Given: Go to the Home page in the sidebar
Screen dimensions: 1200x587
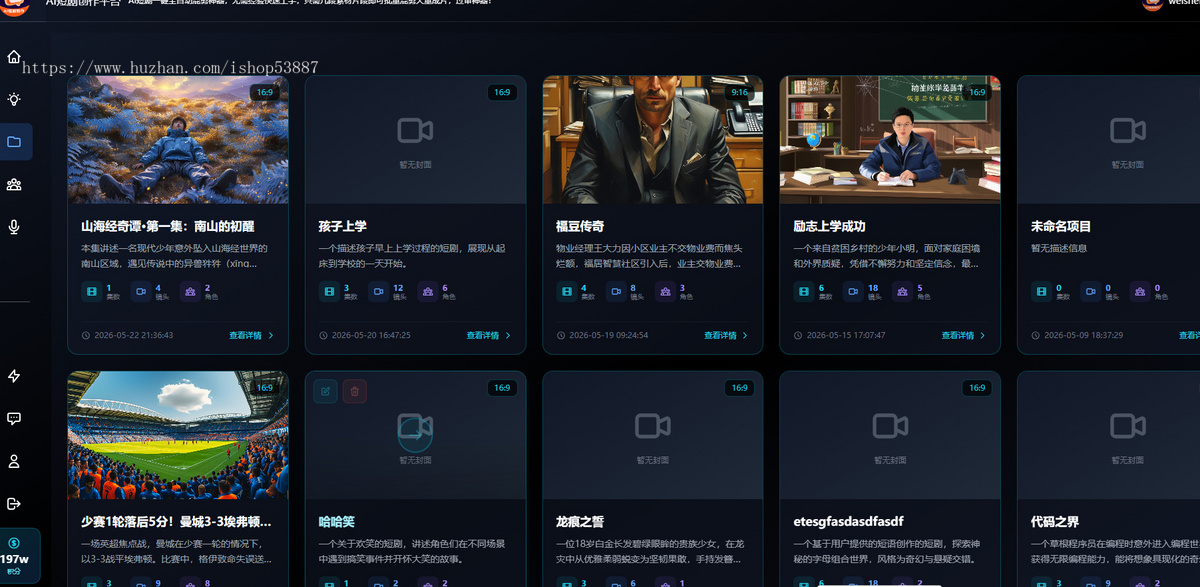Looking at the screenshot, I should click(14, 57).
